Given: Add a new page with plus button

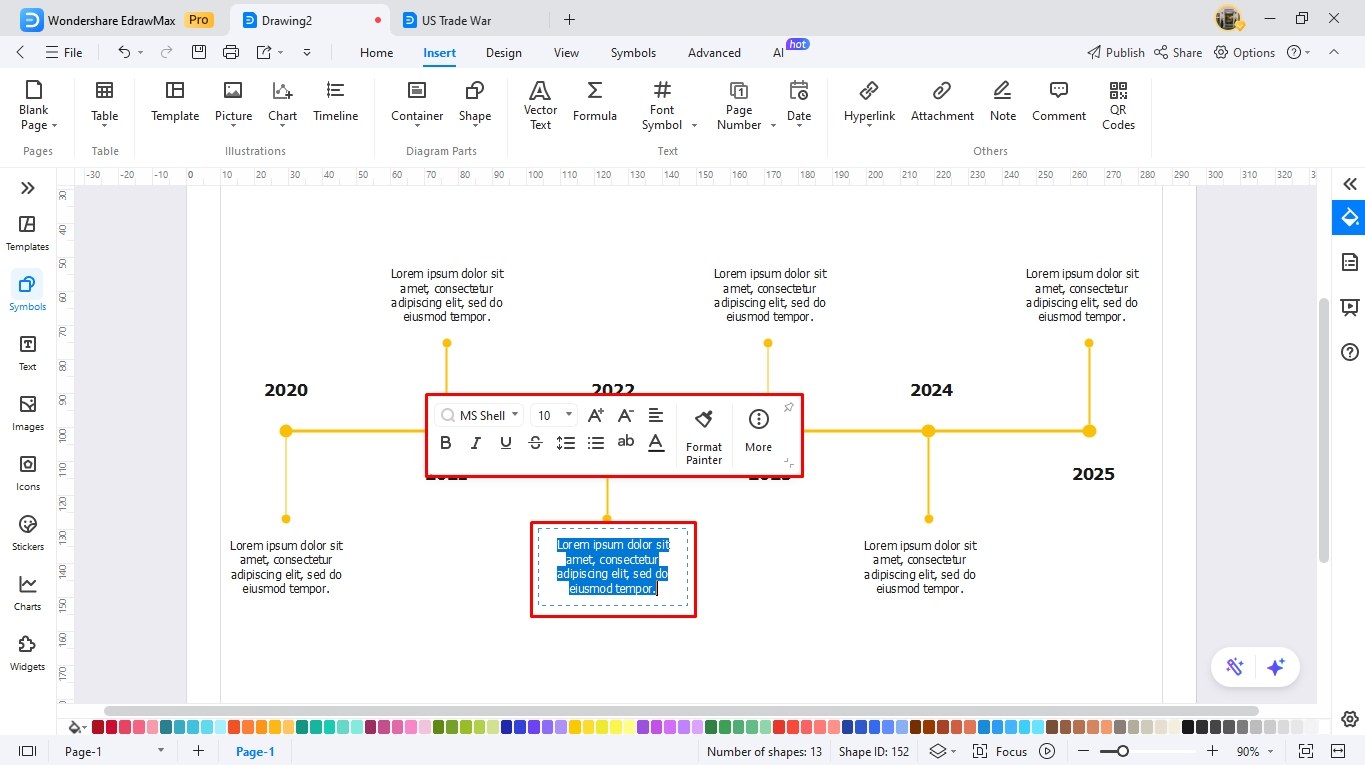Looking at the screenshot, I should click(x=198, y=751).
